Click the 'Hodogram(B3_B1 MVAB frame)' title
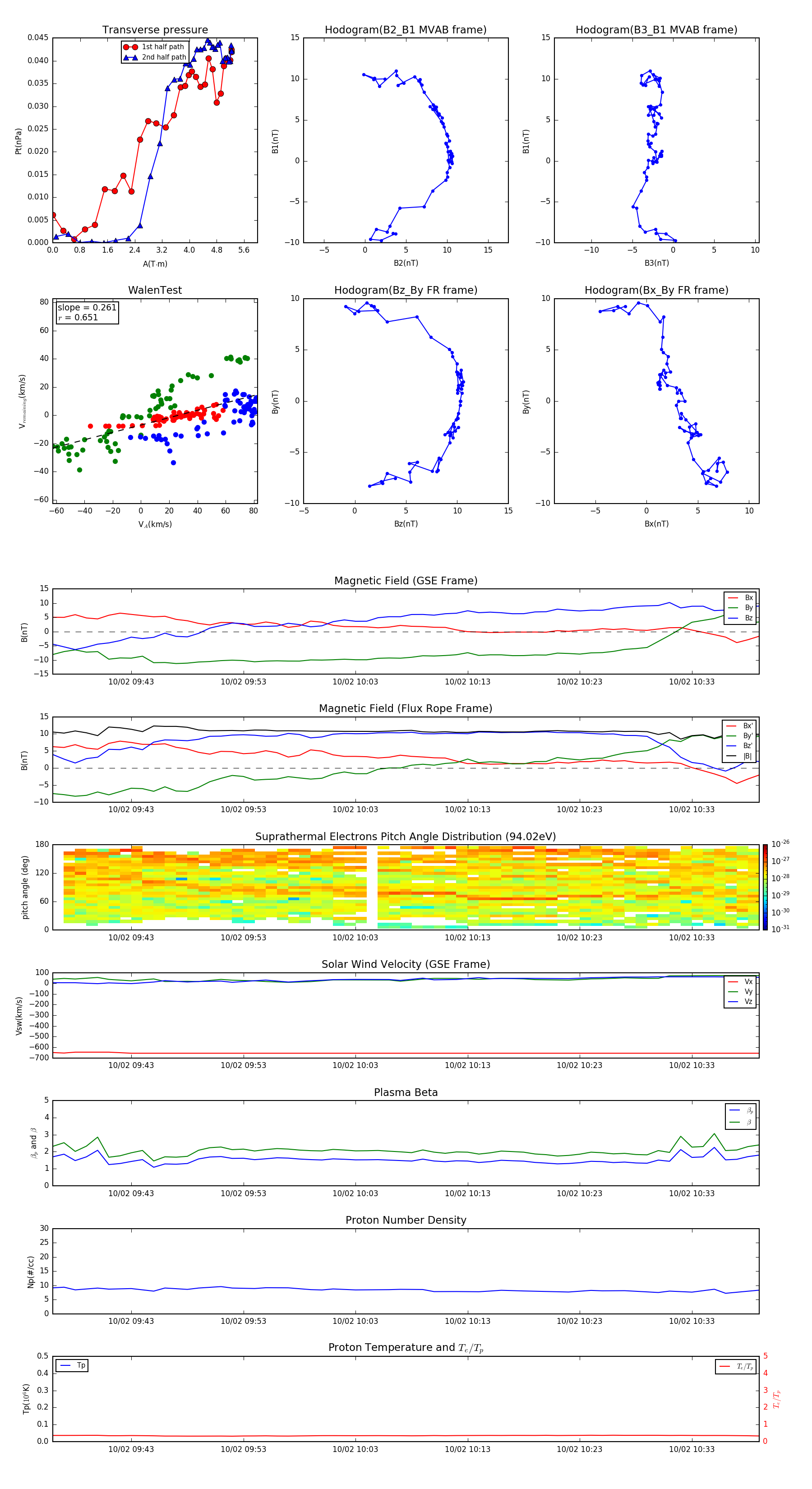812x1489 pixels. pos(656,30)
